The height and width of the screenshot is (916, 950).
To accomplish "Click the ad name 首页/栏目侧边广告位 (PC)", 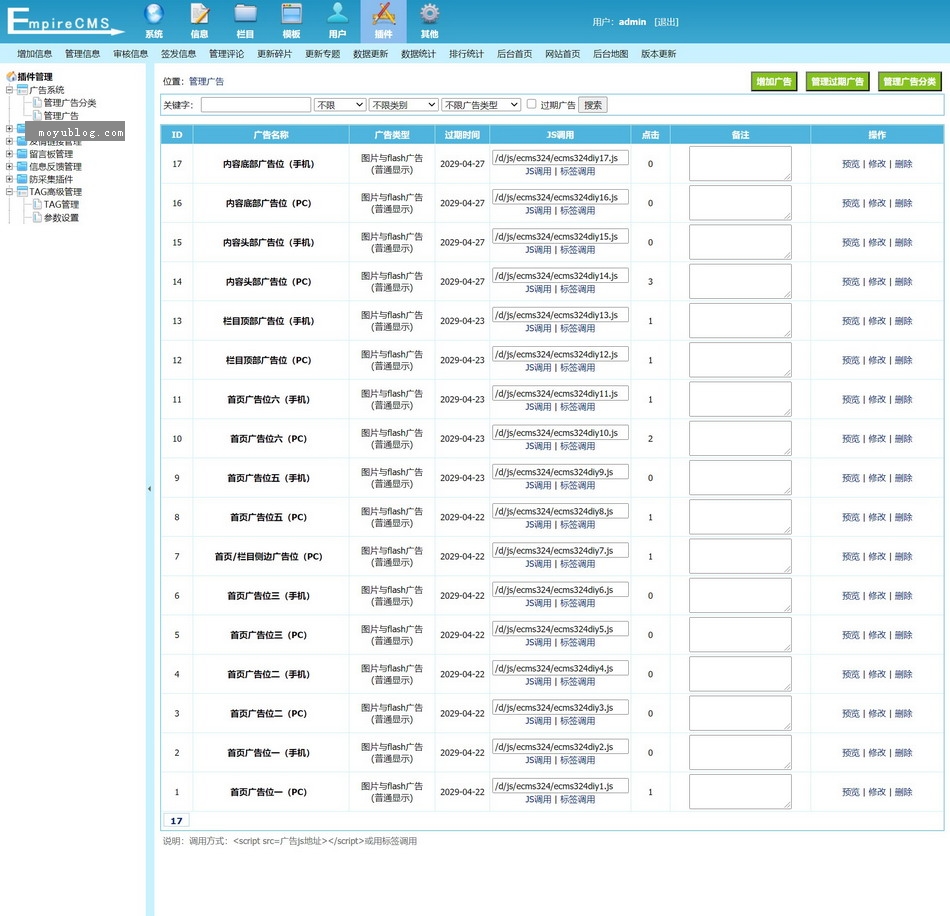I will [268, 557].
